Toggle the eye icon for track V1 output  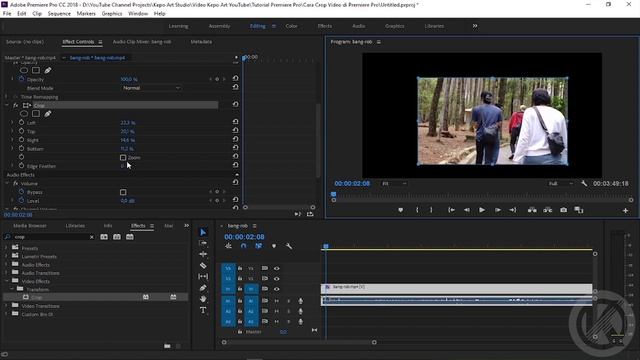point(277,289)
